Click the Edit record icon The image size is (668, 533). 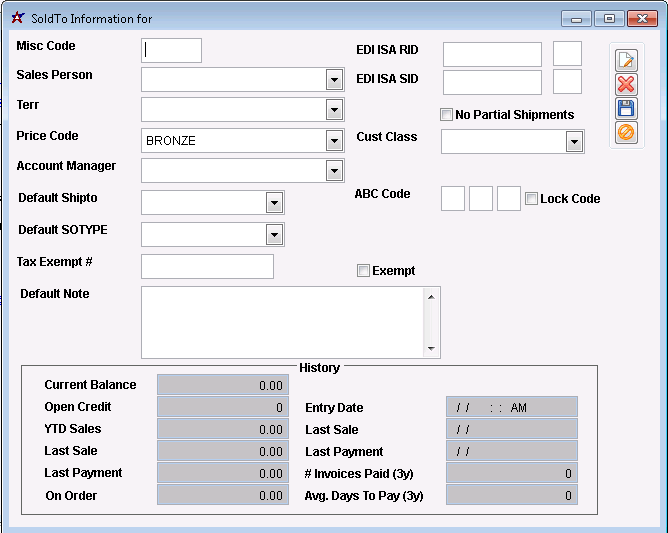[626, 60]
